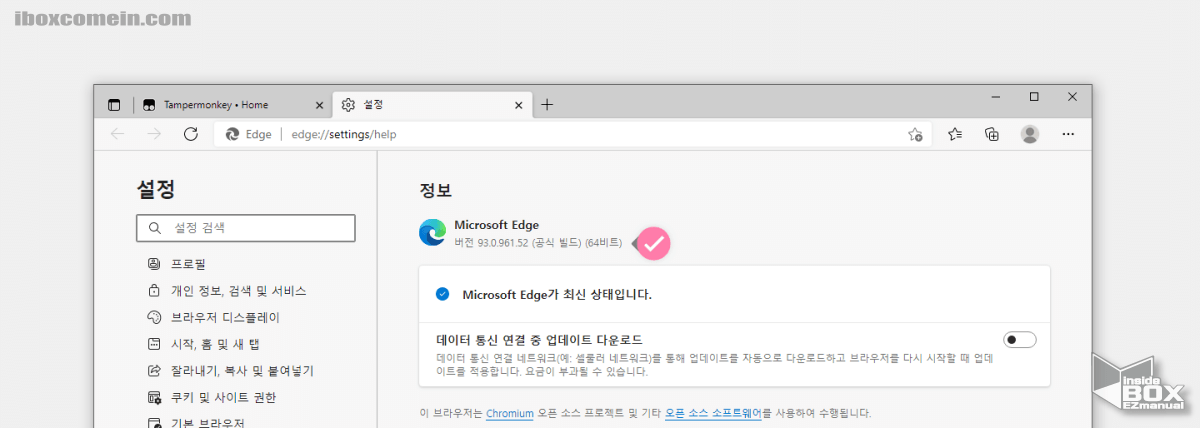
Task: Open a new tab with plus button
Action: [547, 104]
